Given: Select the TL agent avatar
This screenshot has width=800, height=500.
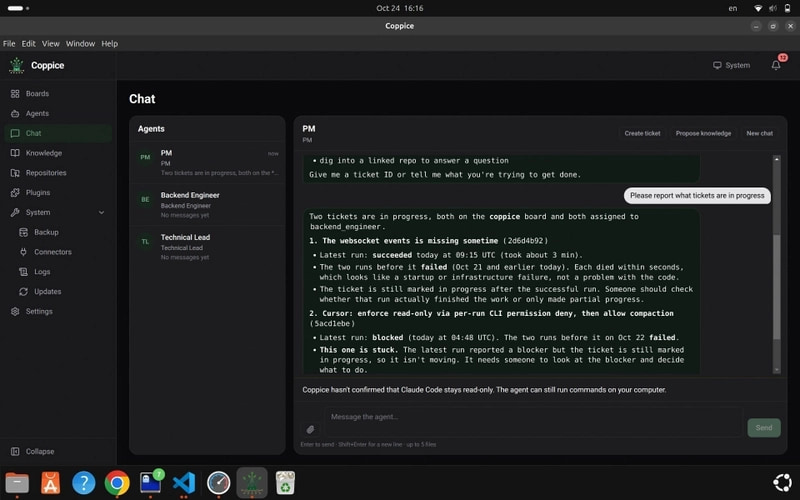Looking at the screenshot, I should (x=145, y=242).
